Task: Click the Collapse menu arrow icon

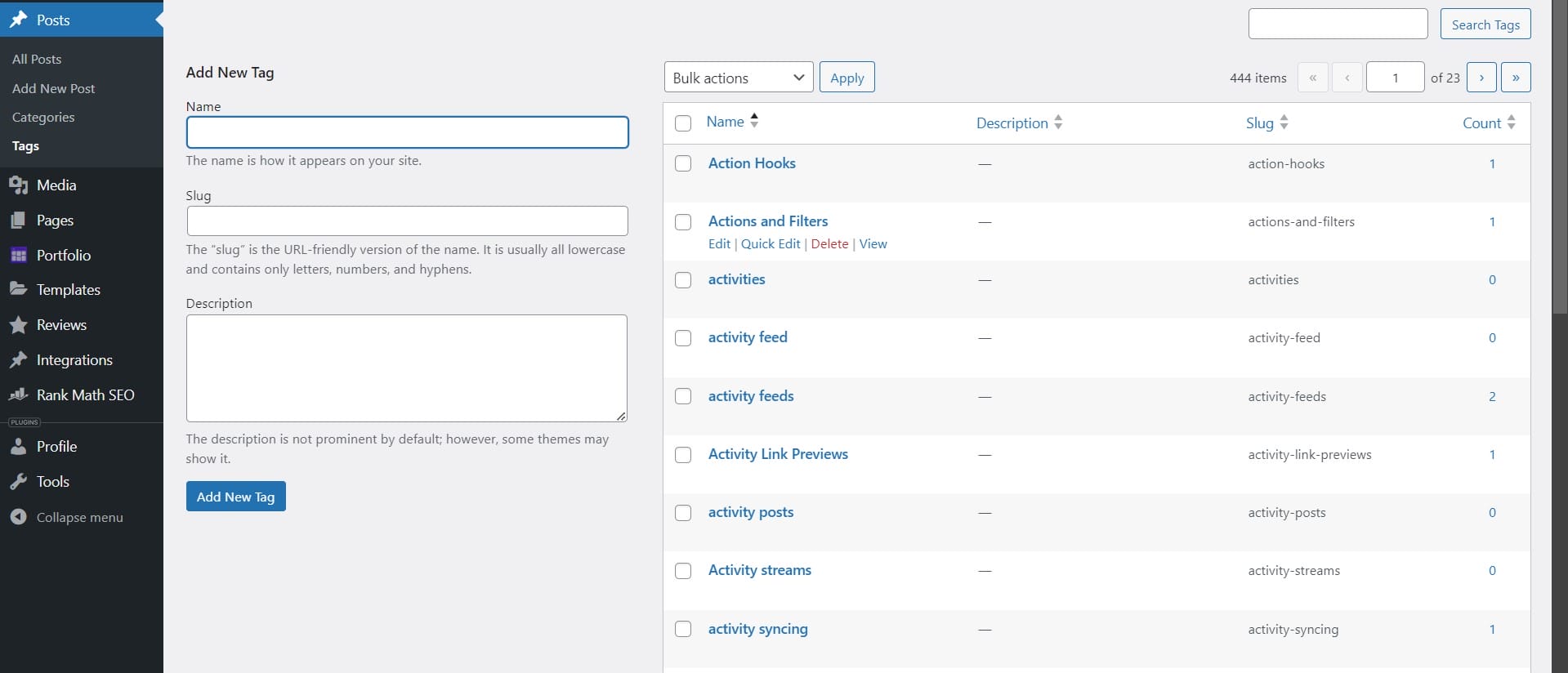Action: pyautogui.click(x=18, y=517)
